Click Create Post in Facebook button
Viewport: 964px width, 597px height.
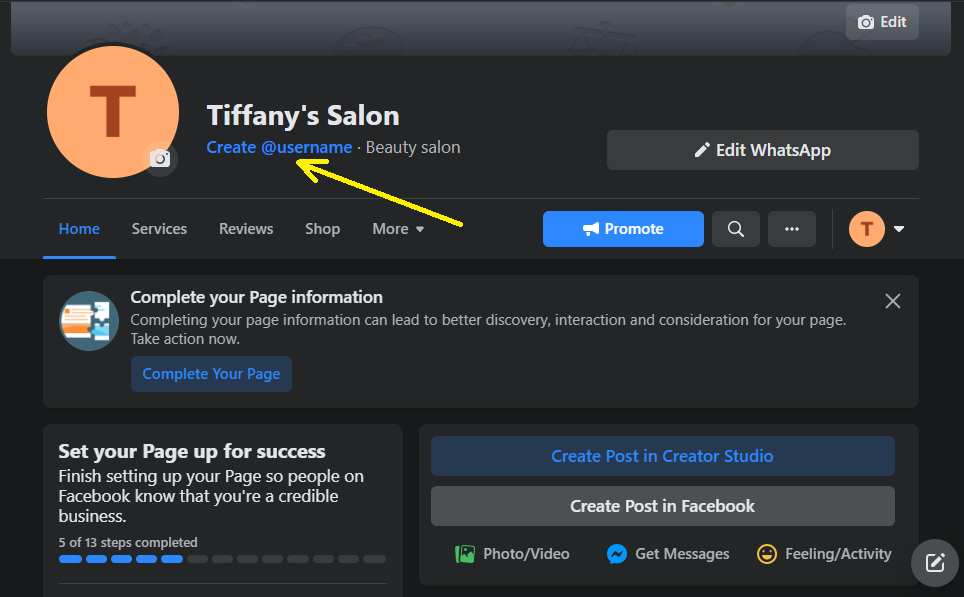pyautogui.click(x=663, y=506)
